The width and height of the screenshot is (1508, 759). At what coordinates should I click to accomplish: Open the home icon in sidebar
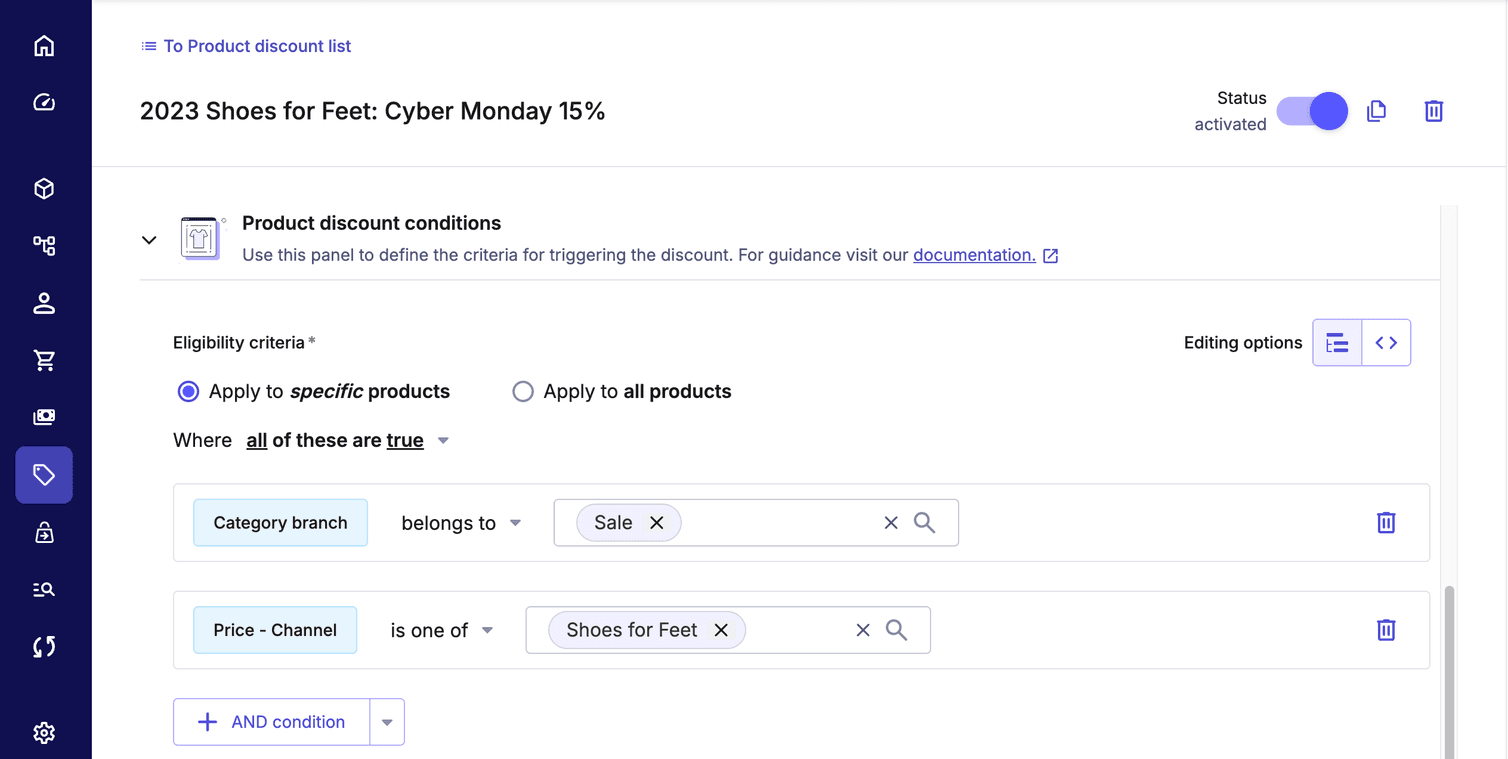(44, 46)
